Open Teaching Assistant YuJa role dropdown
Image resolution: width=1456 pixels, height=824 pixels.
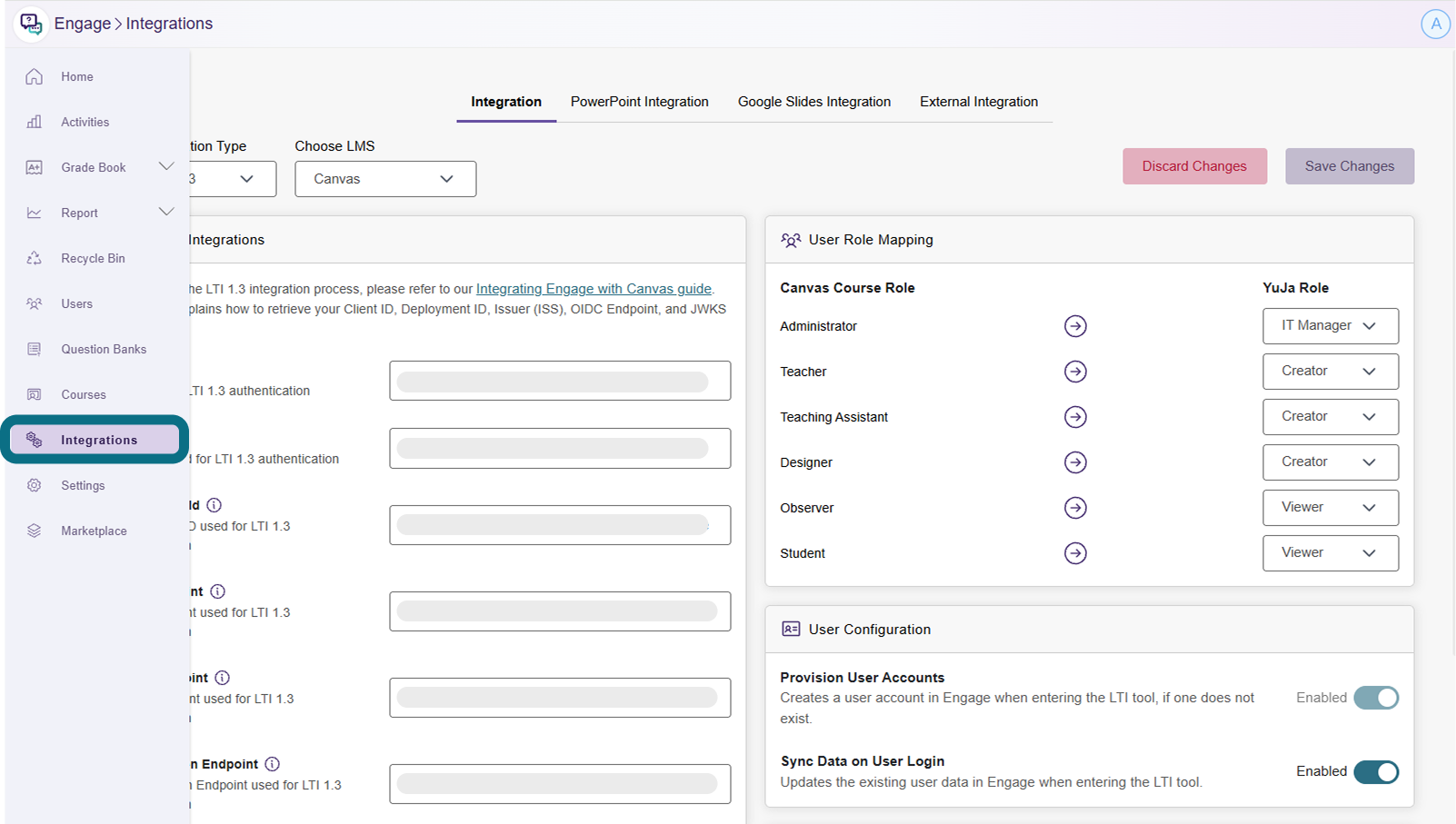coord(1331,417)
